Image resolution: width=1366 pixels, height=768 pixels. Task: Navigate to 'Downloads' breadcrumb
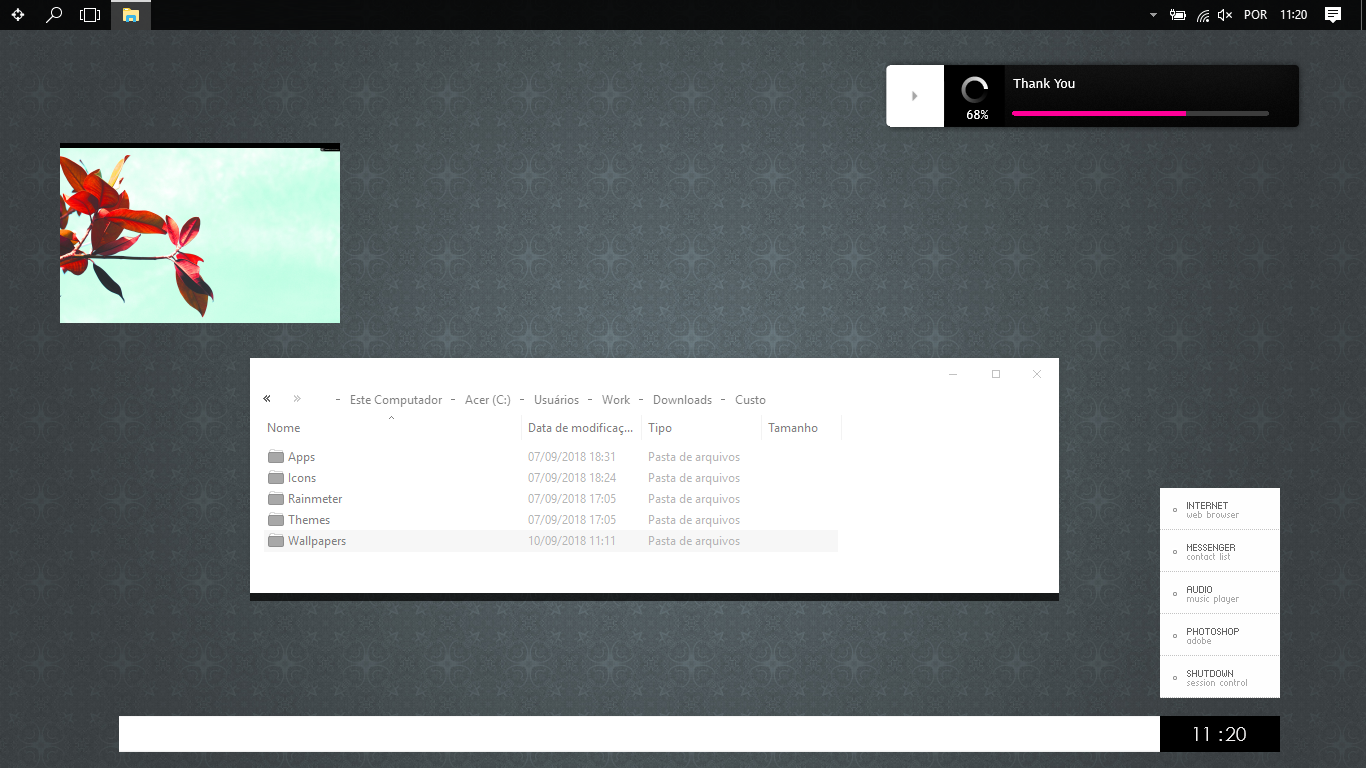coord(682,400)
